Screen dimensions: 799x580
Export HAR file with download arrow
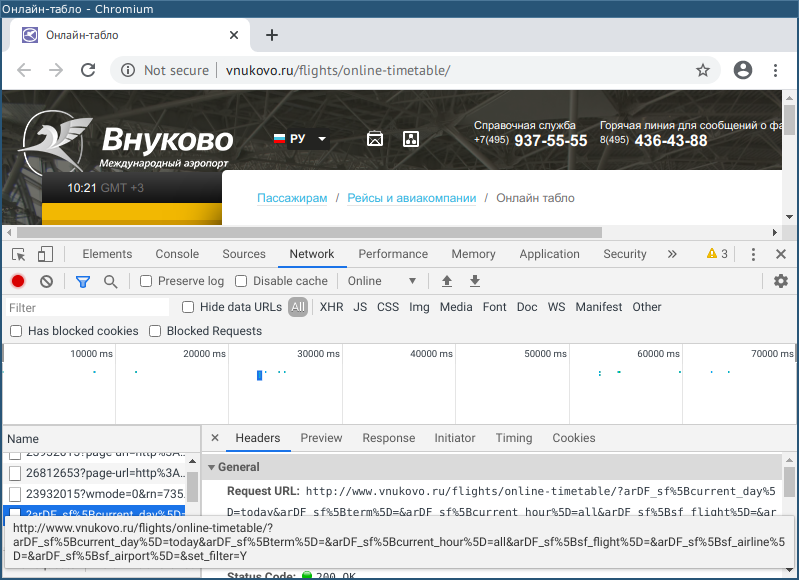tap(474, 281)
